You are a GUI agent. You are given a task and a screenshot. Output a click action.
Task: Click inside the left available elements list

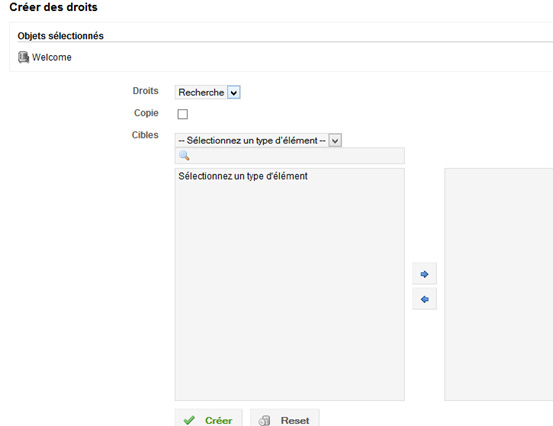(x=290, y=284)
